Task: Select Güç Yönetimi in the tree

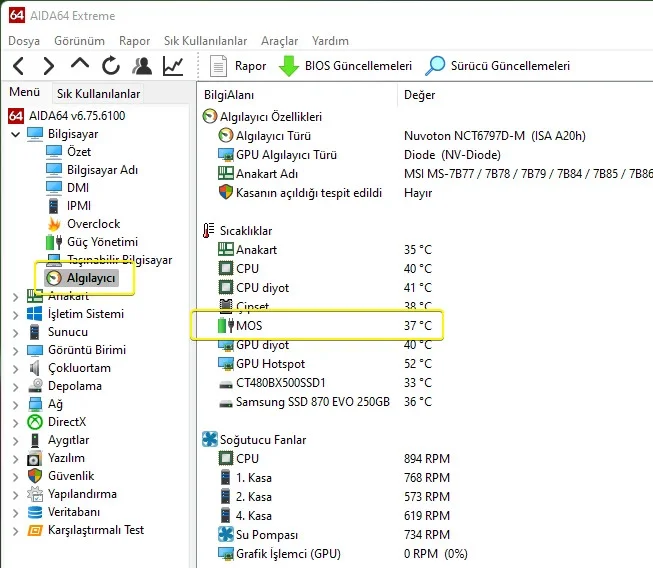Action: [x=92, y=242]
